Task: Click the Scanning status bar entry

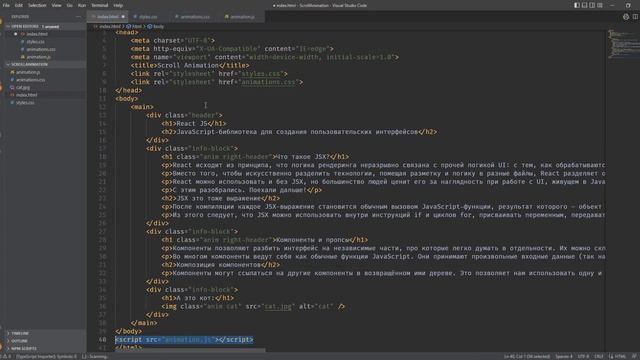Action: (95, 357)
